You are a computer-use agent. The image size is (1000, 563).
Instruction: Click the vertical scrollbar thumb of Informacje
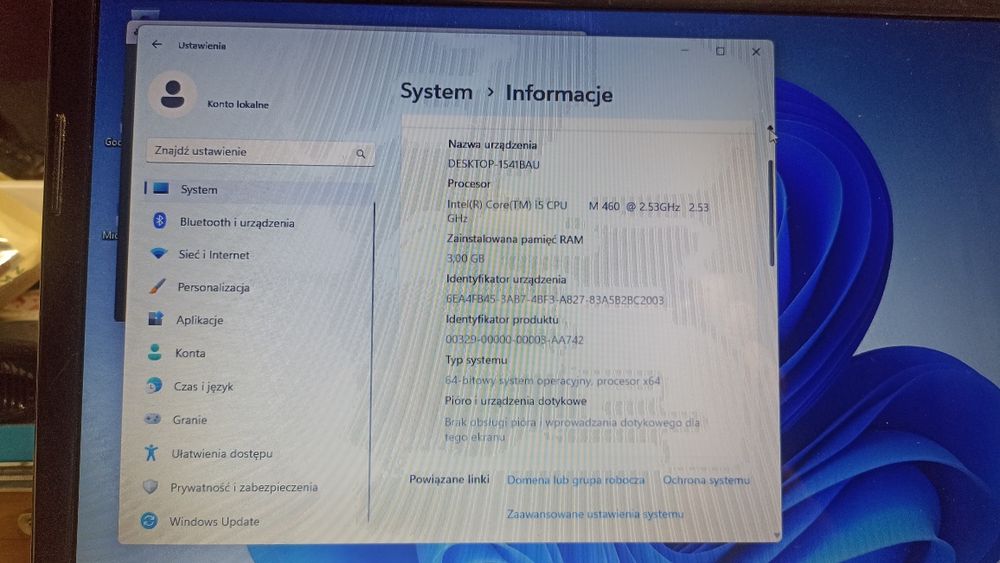[771, 213]
